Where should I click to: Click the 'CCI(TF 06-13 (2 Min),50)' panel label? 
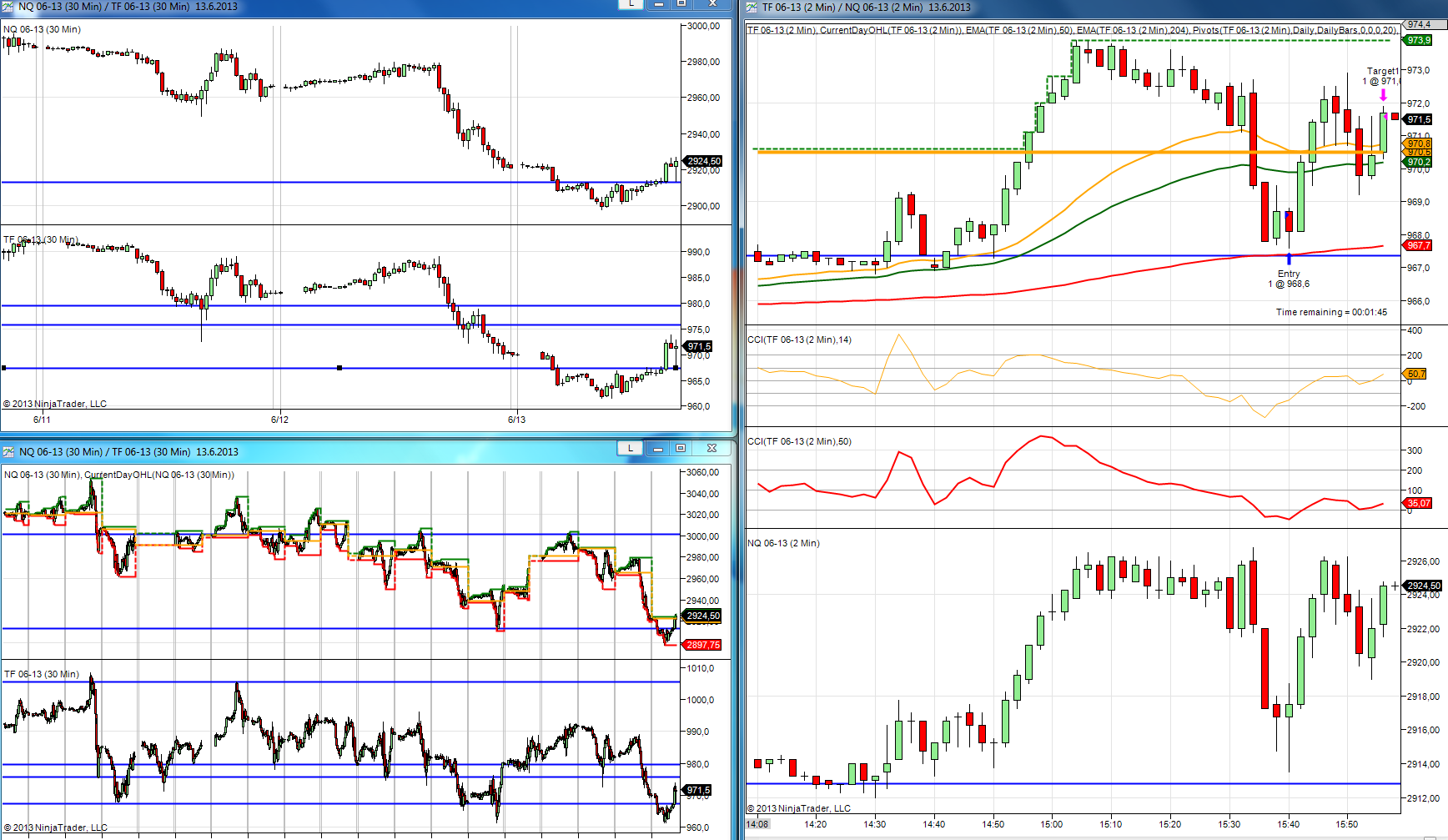[x=799, y=441]
